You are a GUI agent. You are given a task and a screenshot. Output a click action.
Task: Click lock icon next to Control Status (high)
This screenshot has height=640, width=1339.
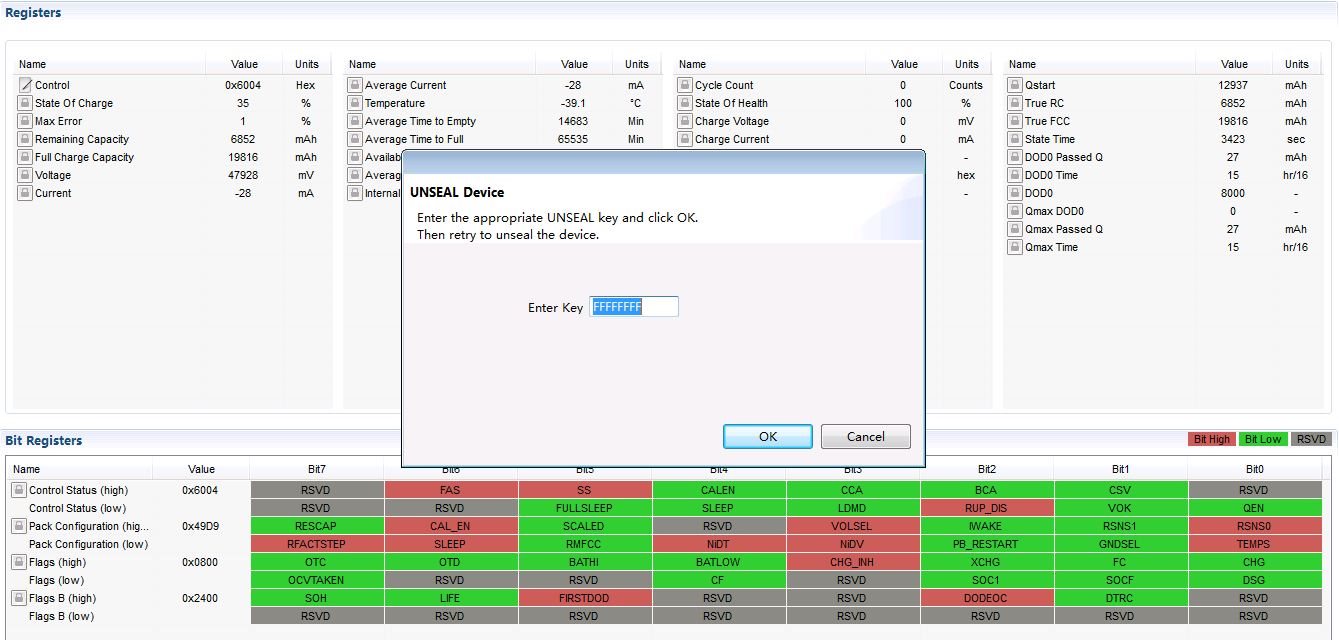[18, 490]
